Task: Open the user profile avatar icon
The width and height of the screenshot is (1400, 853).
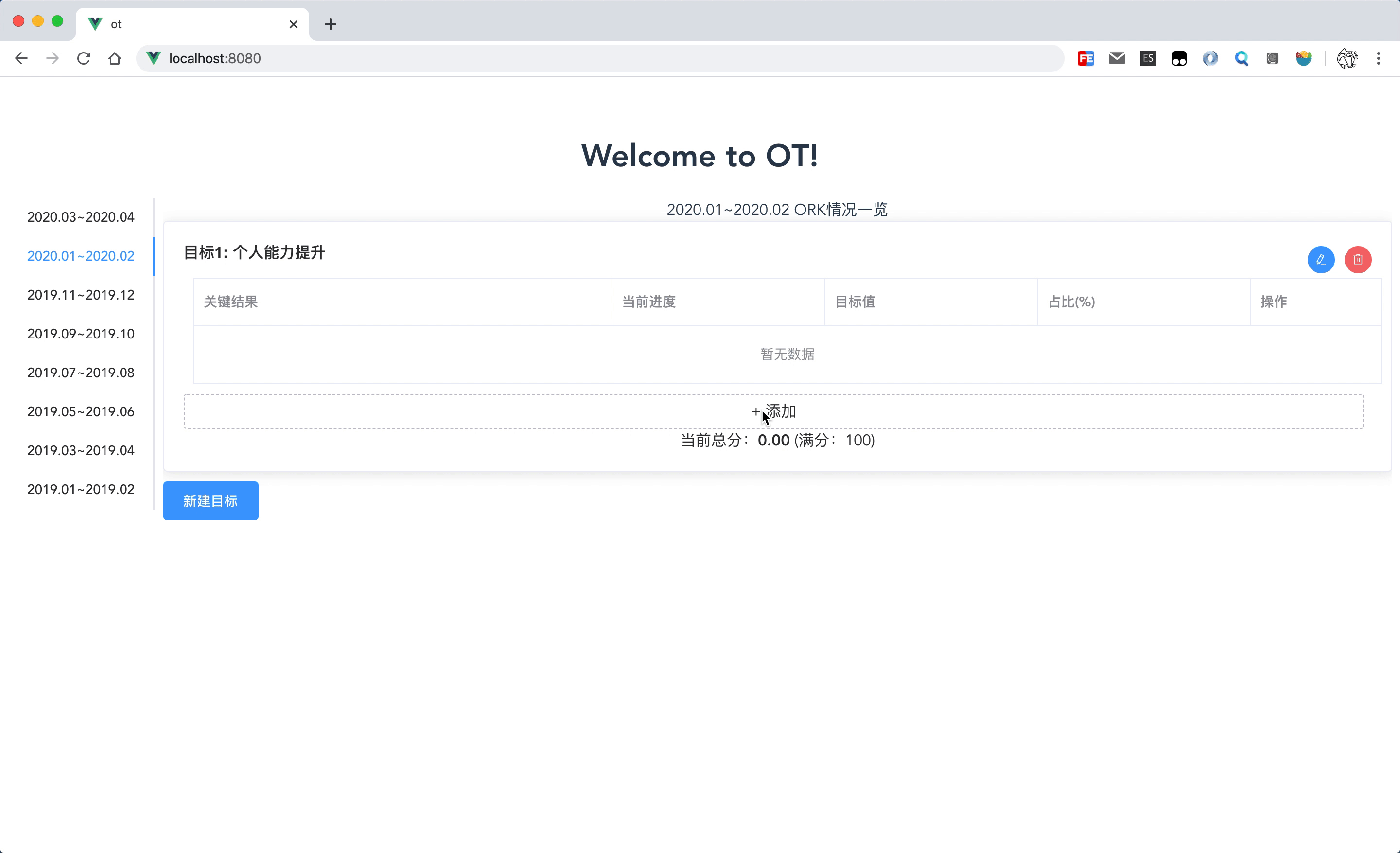Action: (x=1347, y=58)
